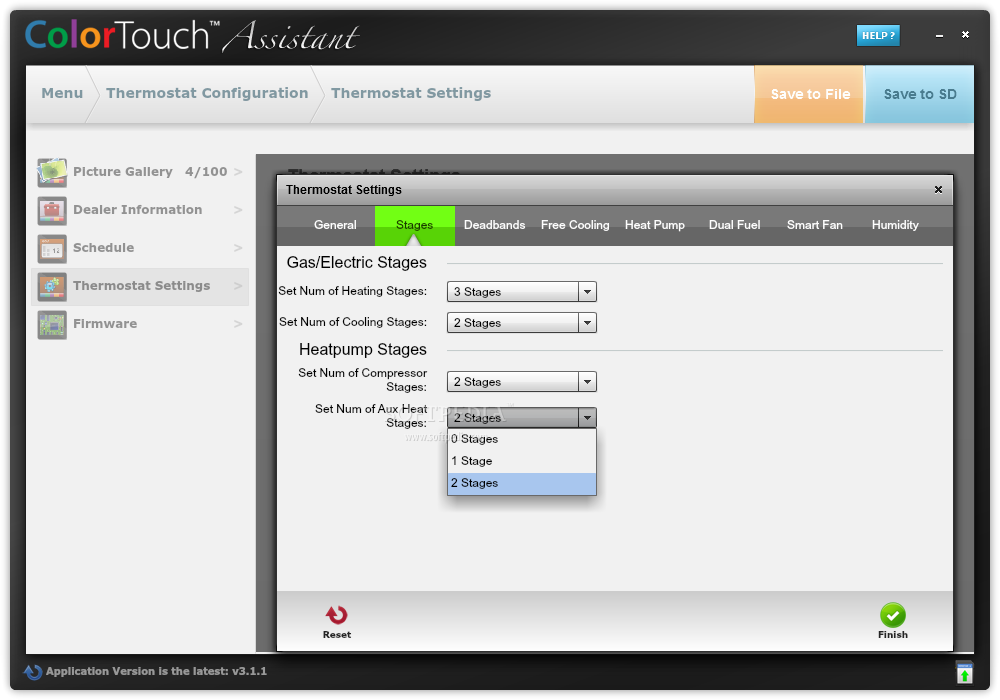Switch to the Deadbands tab

coord(494,225)
